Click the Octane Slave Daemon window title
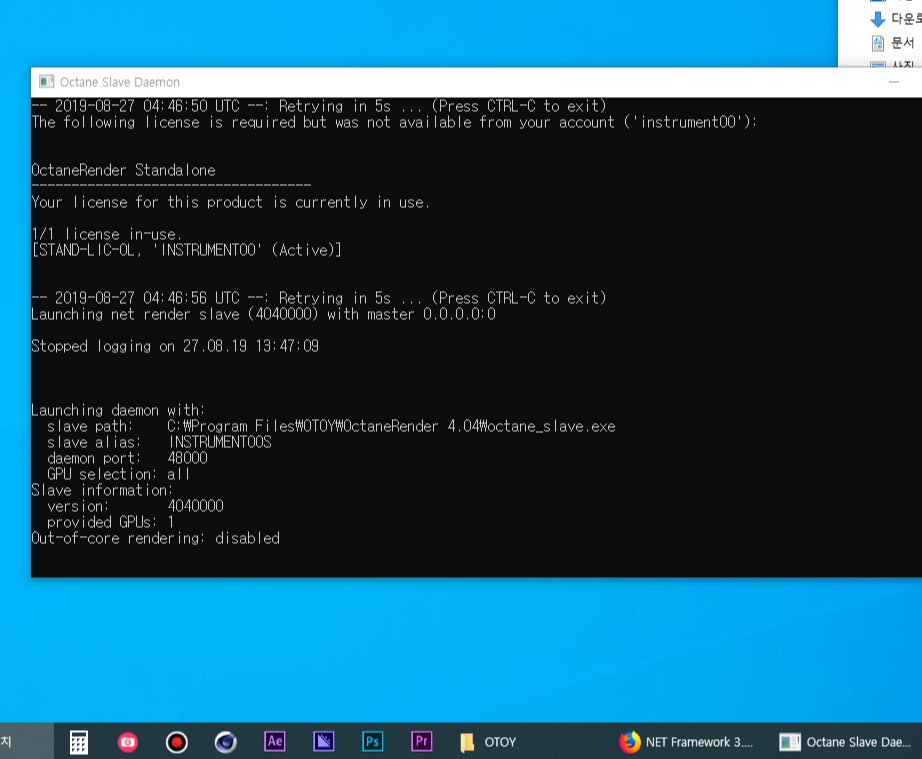The image size is (922, 759). [x=120, y=82]
